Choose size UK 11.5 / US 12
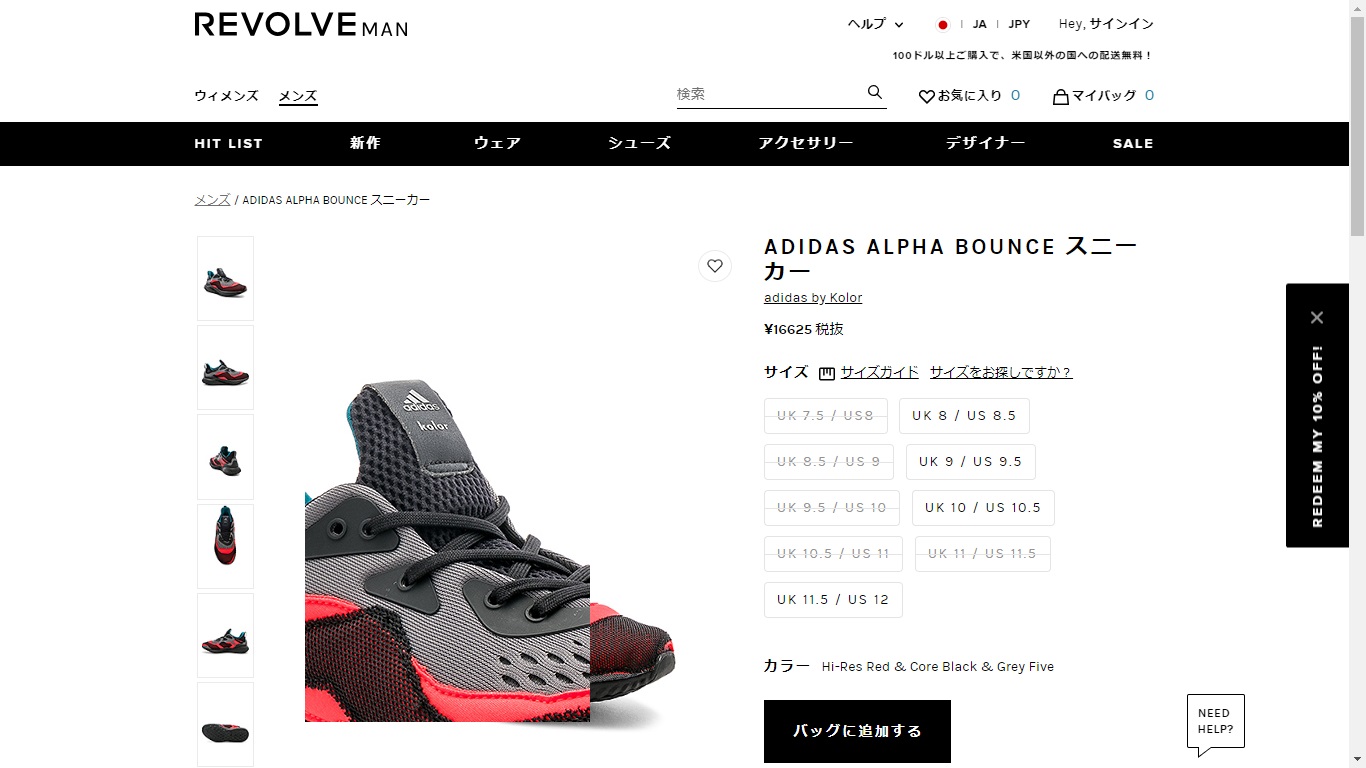 click(x=833, y=600)
